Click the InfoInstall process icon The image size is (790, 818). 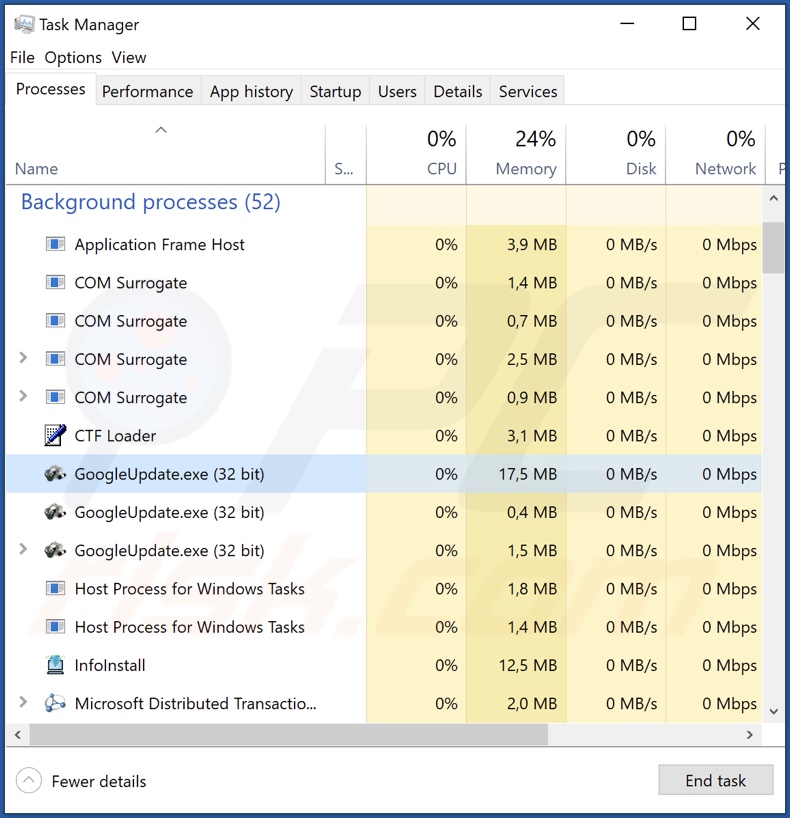tap(55, 665)
